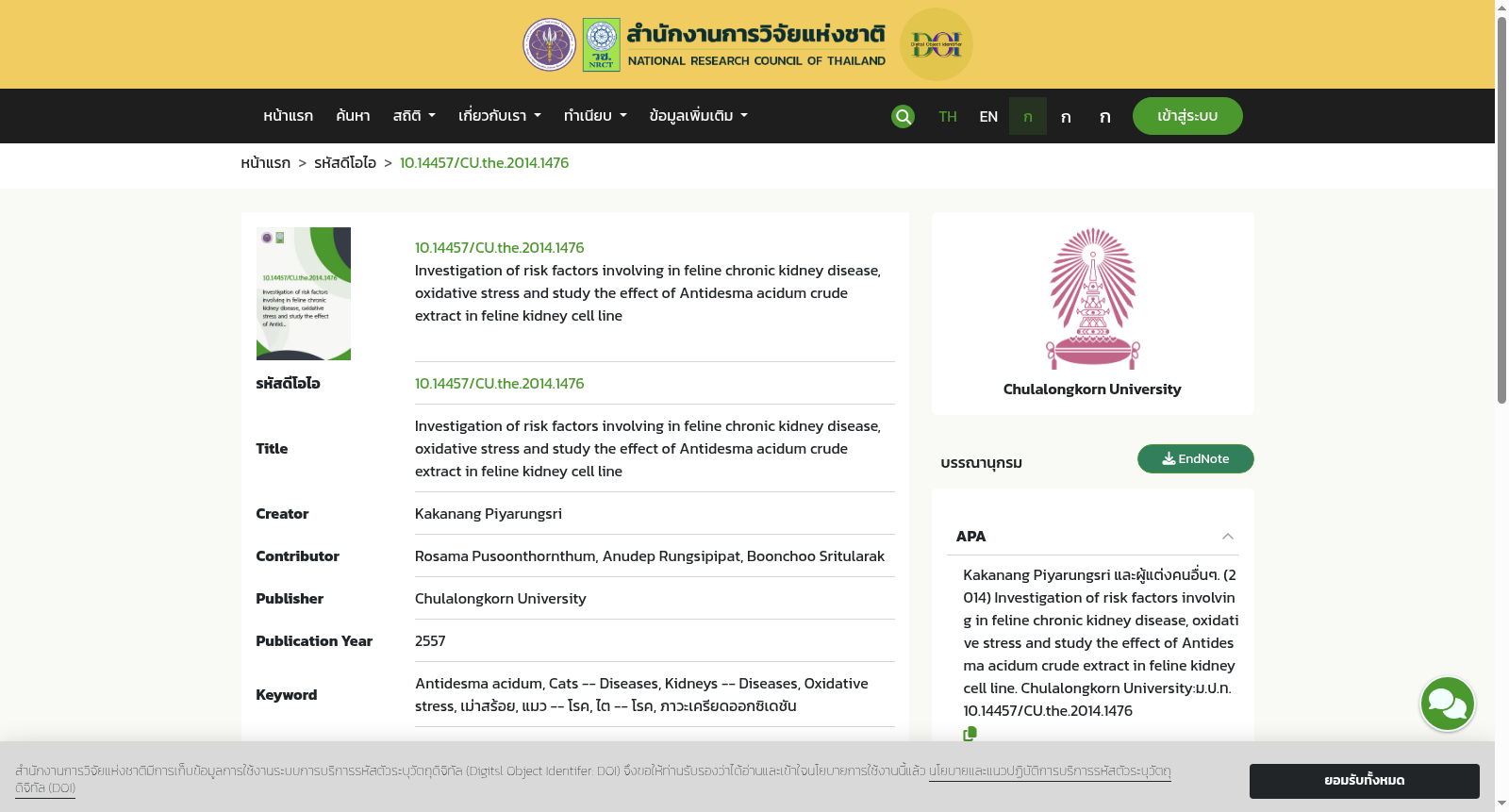
Task: Click the scrollbar down arrow
Action: [1501, 804]
